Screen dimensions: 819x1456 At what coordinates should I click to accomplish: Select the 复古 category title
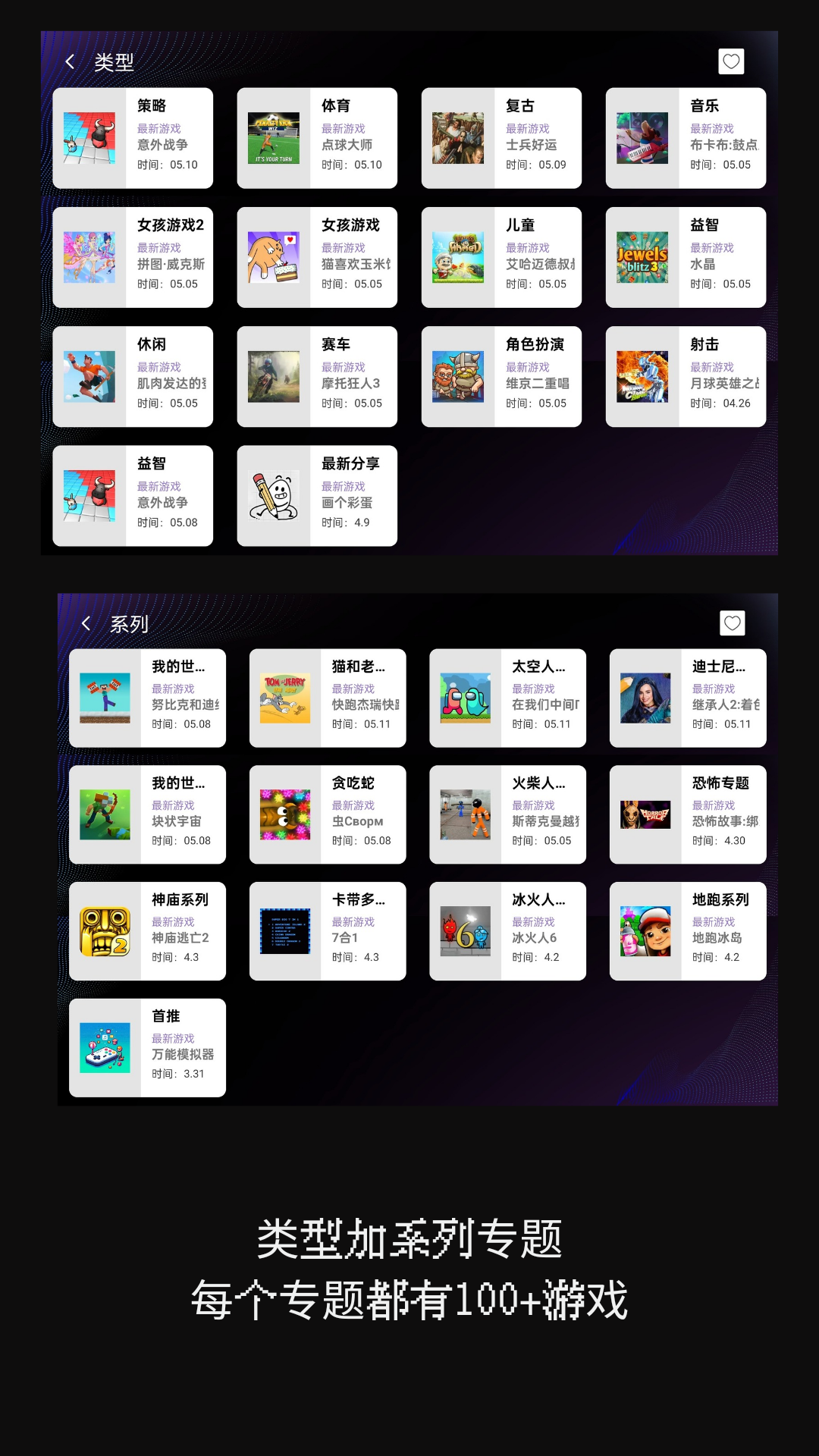coord(520,106)
